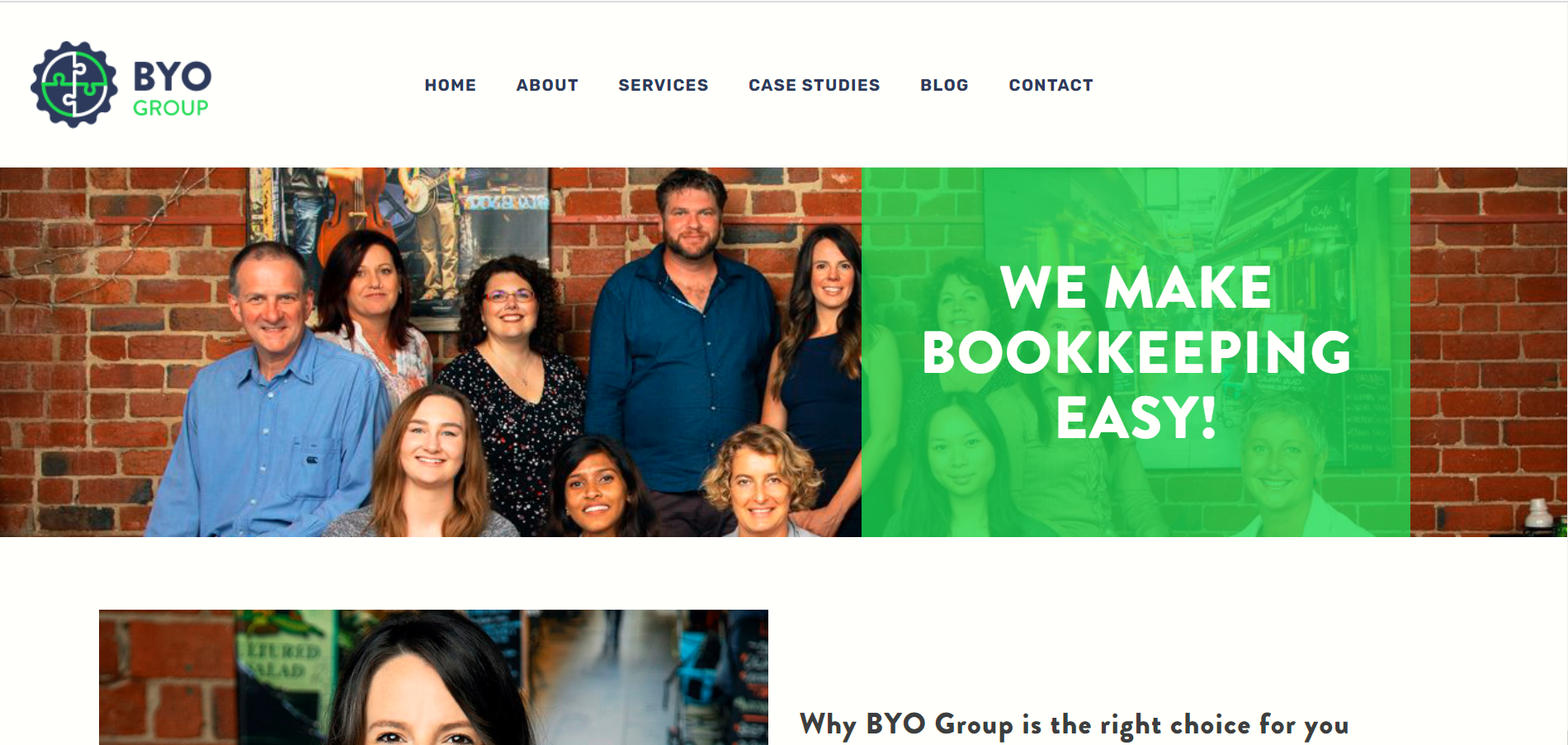Navigate to CASE STUDIES
This screenshot has width=1568, height=745.
tap(814, 85)
